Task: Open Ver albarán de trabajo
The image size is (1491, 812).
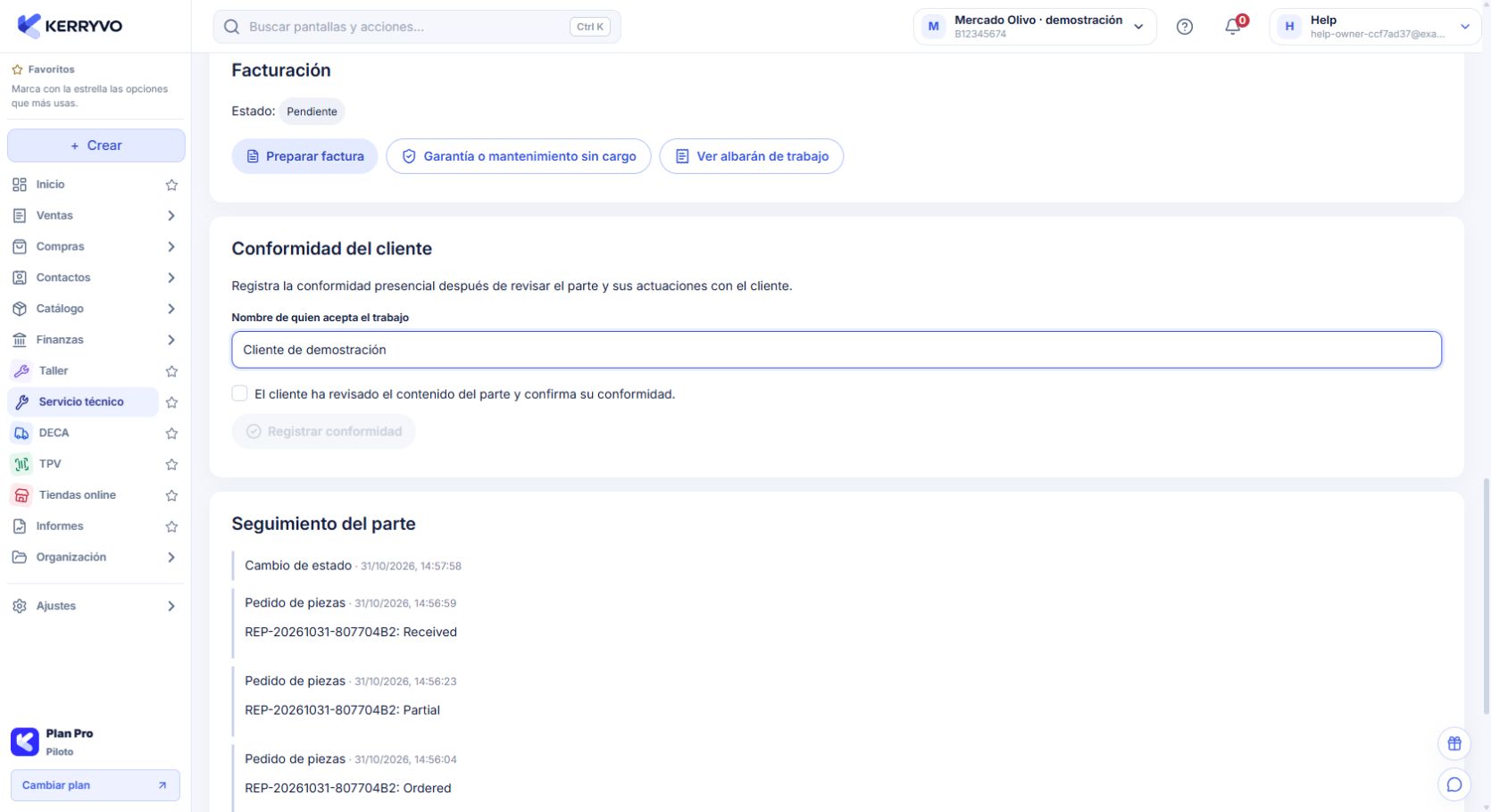Action: tap(752, 156)
